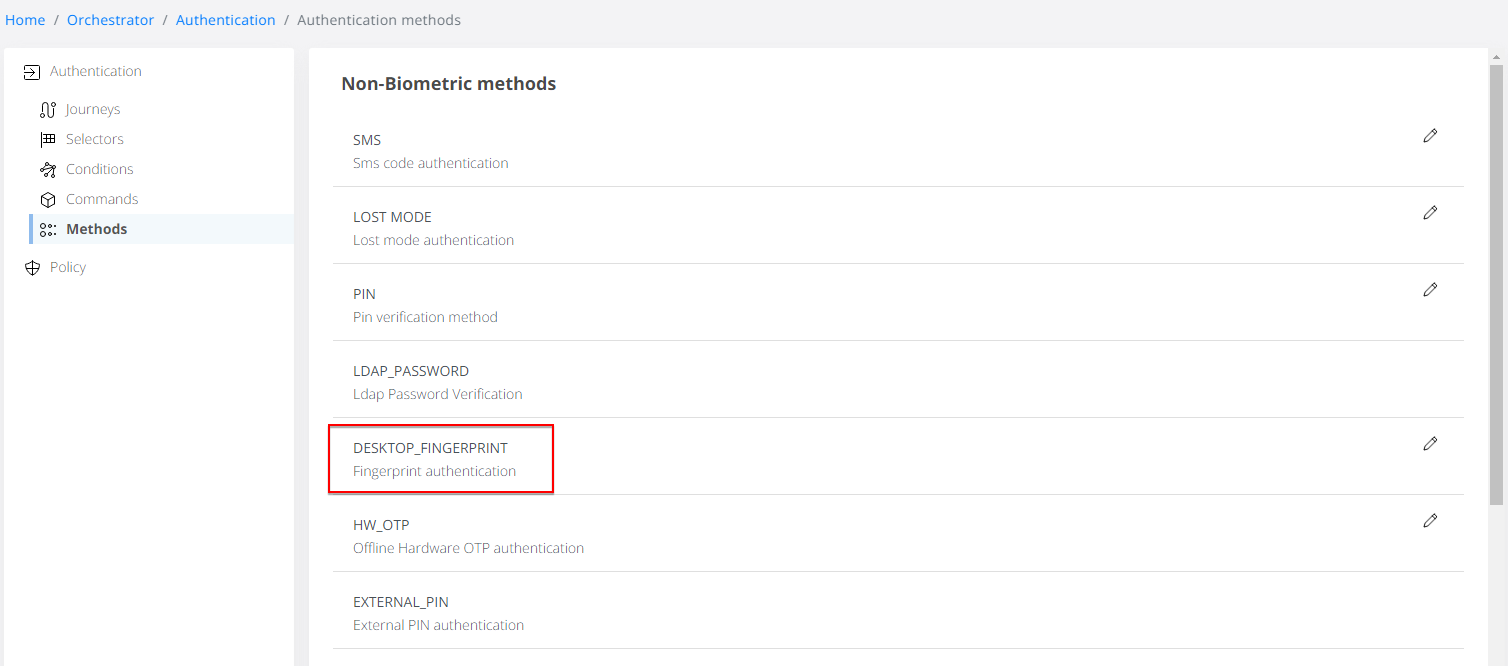Click the Conditions wand icon

click(48, 169)
